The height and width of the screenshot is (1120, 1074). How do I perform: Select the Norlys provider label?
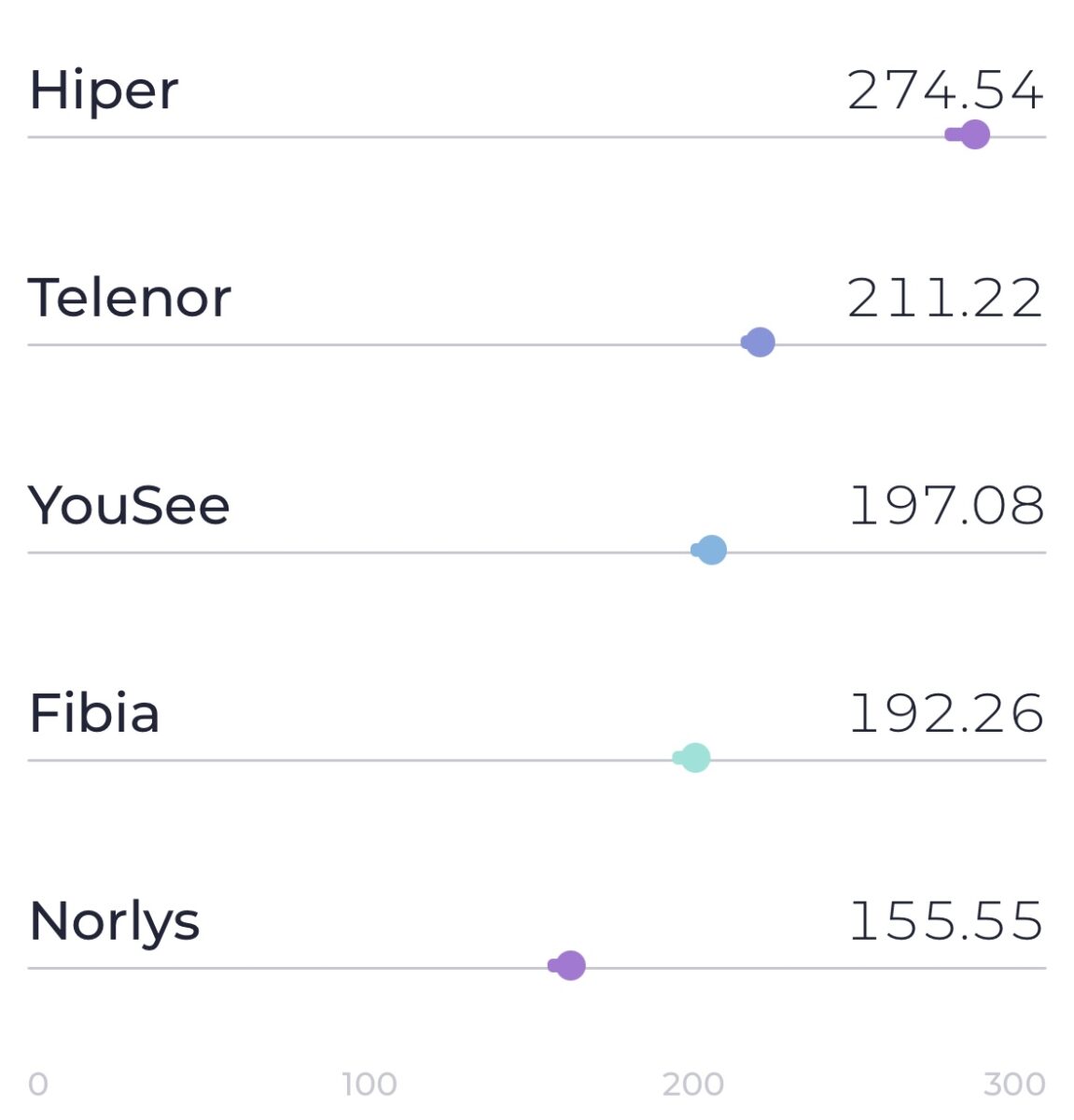(115, 922)
